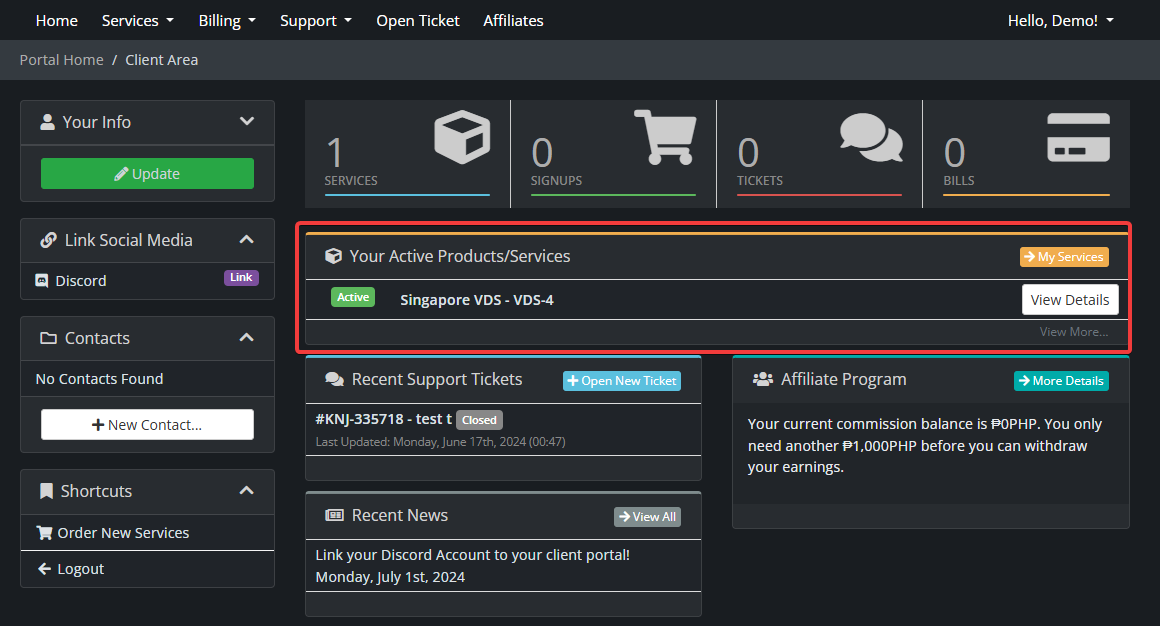Collapse the Contacts panel chevron
Viewport: 1160px width, 626px height.
tap(247, 338)
